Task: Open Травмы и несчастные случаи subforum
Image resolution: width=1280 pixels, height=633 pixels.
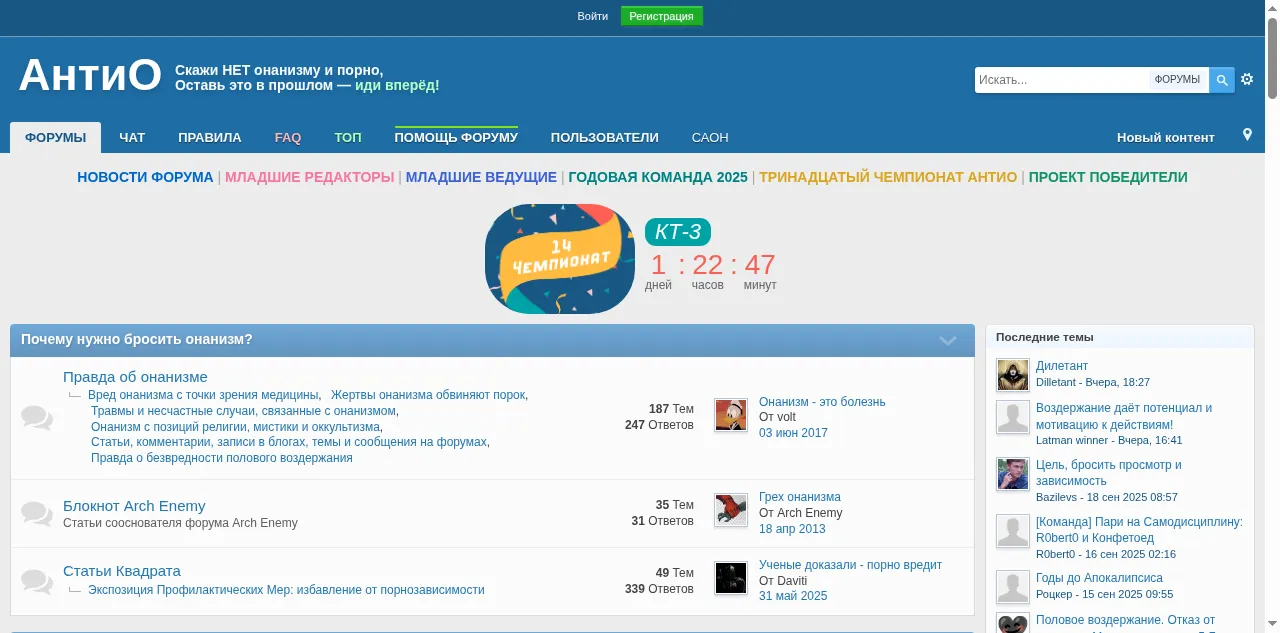Action: pos(243,411)
